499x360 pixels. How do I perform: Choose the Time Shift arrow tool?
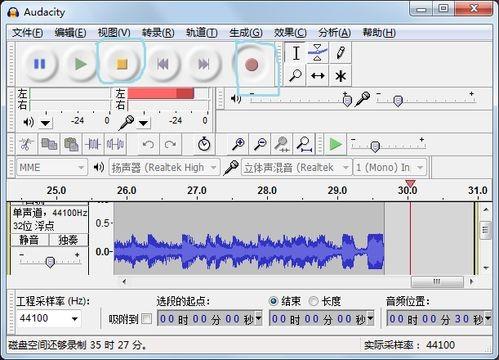[318, 76]
